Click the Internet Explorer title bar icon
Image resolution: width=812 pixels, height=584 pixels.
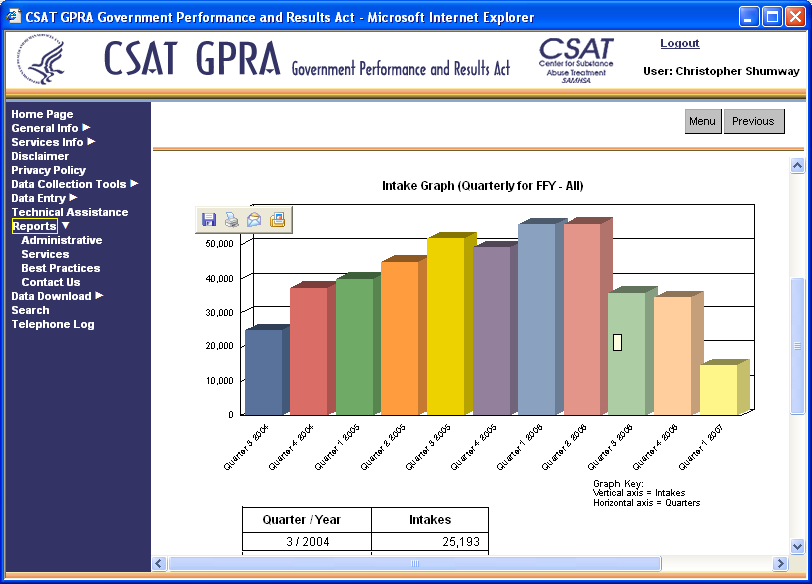click(15, 17)
